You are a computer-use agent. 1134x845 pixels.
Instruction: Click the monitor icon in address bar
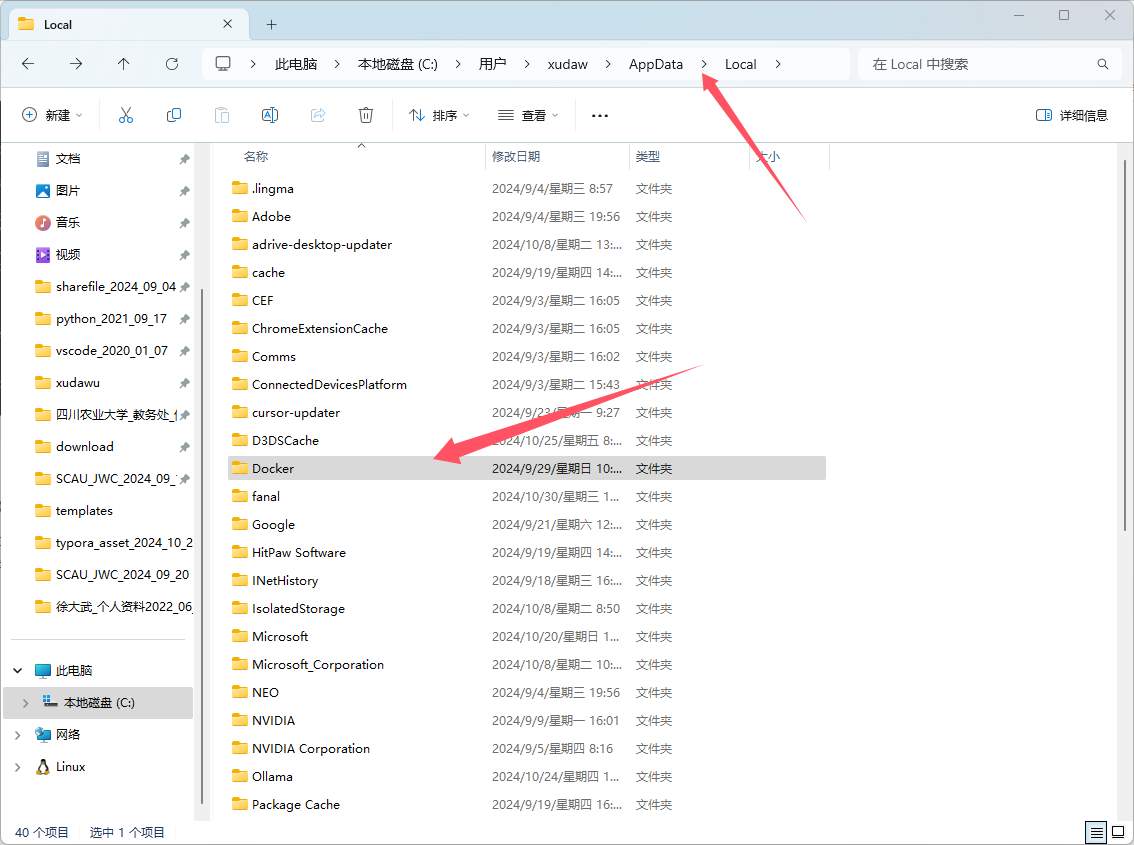pyautogui.click(x=223, y=64)
